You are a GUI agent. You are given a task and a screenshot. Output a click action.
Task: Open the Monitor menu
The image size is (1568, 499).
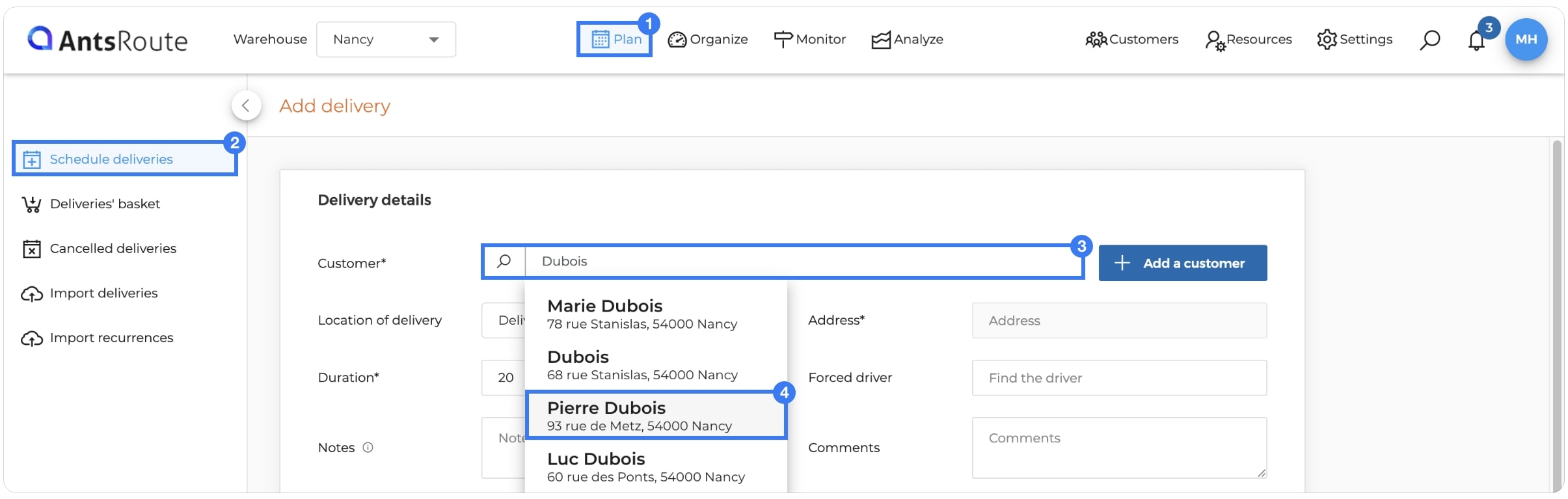click(x=810, y=40)
